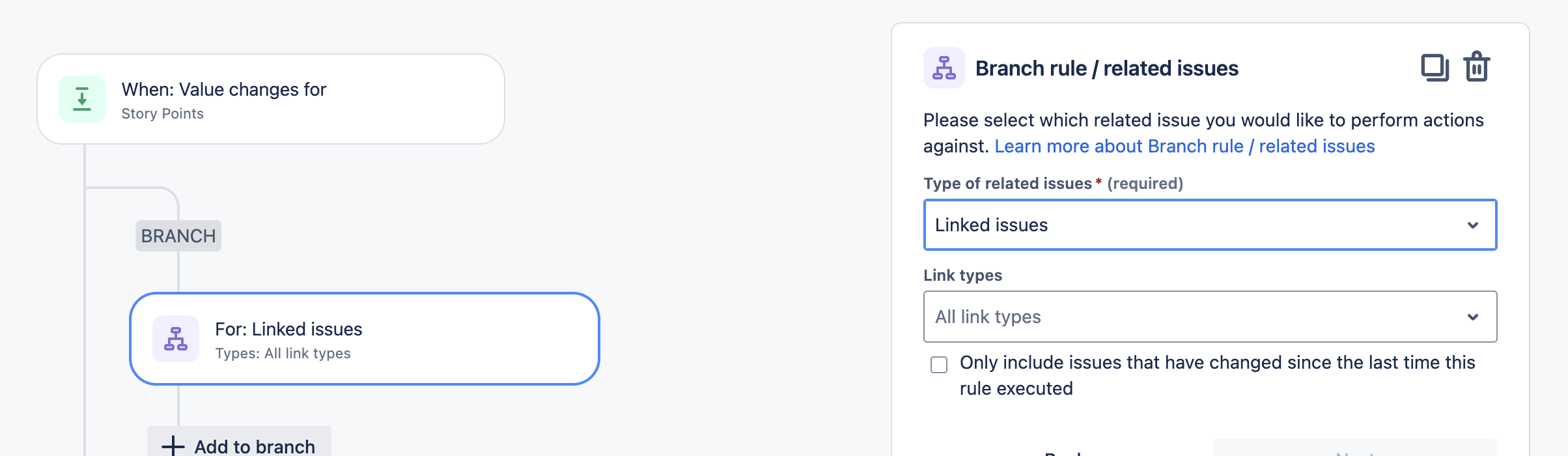Click the chevron on the Linked issues selector
1568x456 pixels.
pyautogui.click(x=1472, y=225)
